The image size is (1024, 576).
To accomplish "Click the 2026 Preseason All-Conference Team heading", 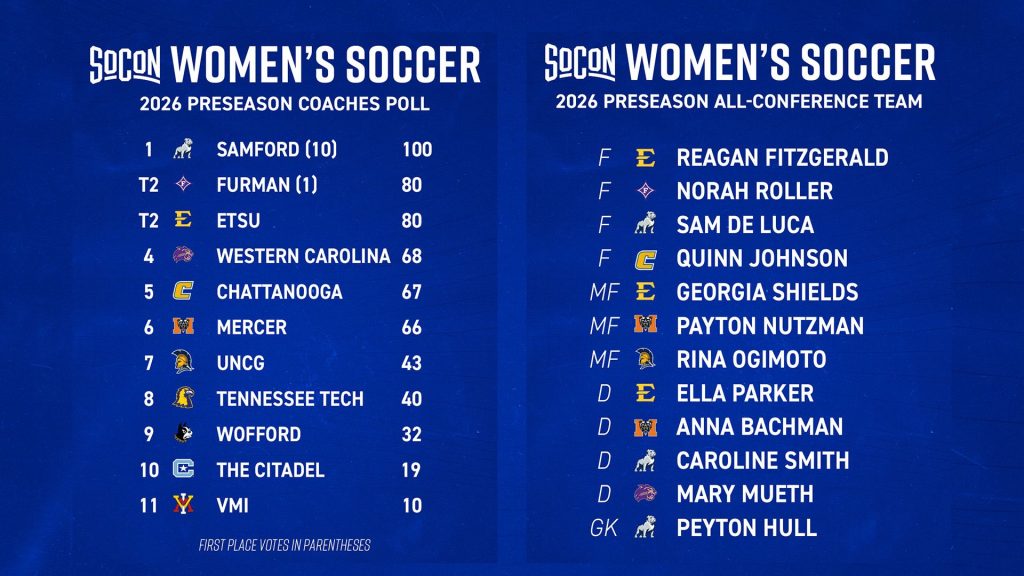I will [x=739, y=102].
